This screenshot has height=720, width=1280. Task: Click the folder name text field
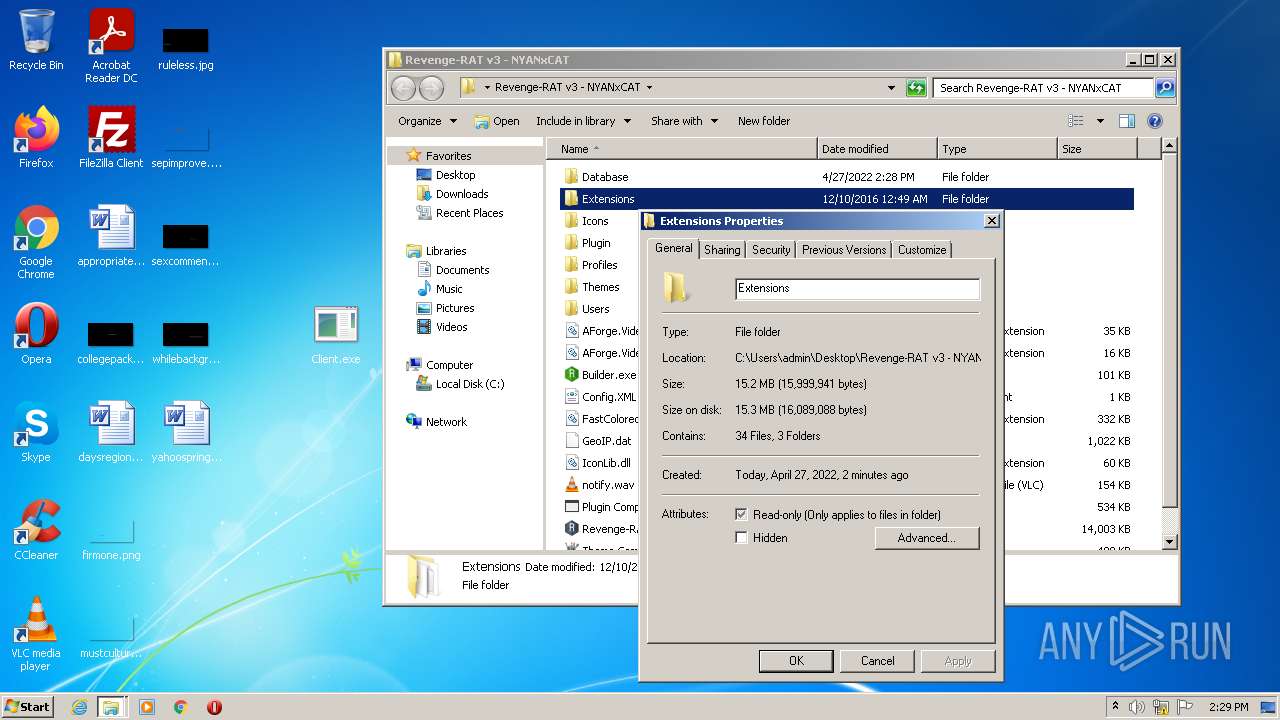(x=857, y=289)
